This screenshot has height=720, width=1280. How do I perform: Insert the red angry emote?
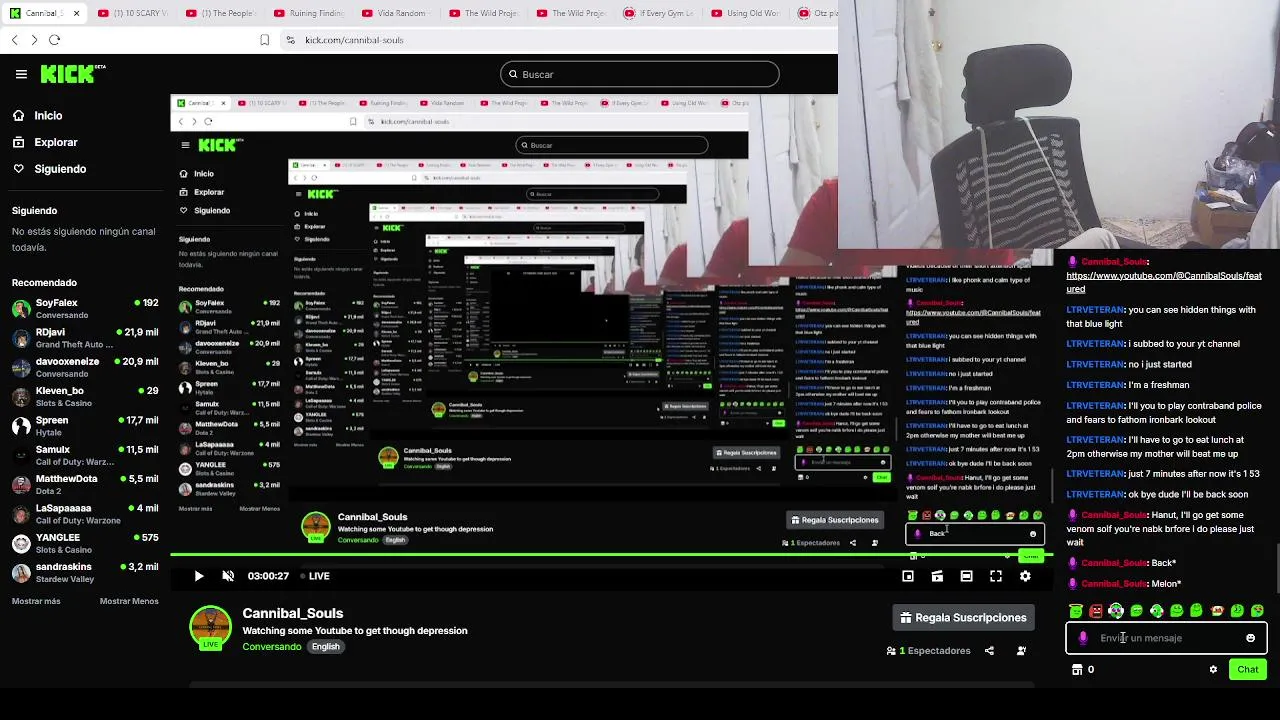point(1096,610)
